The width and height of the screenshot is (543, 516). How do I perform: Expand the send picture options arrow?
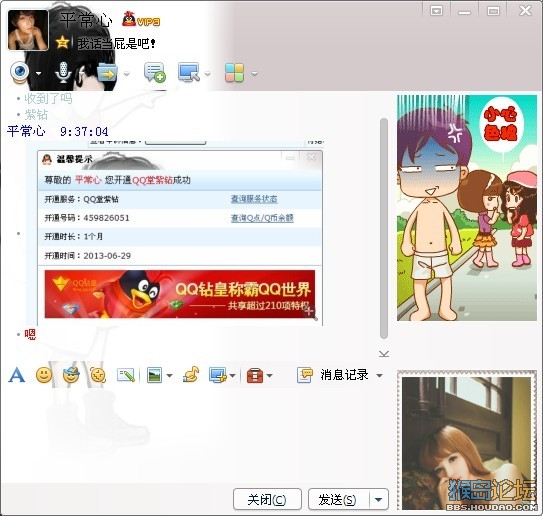click(169, 375)
